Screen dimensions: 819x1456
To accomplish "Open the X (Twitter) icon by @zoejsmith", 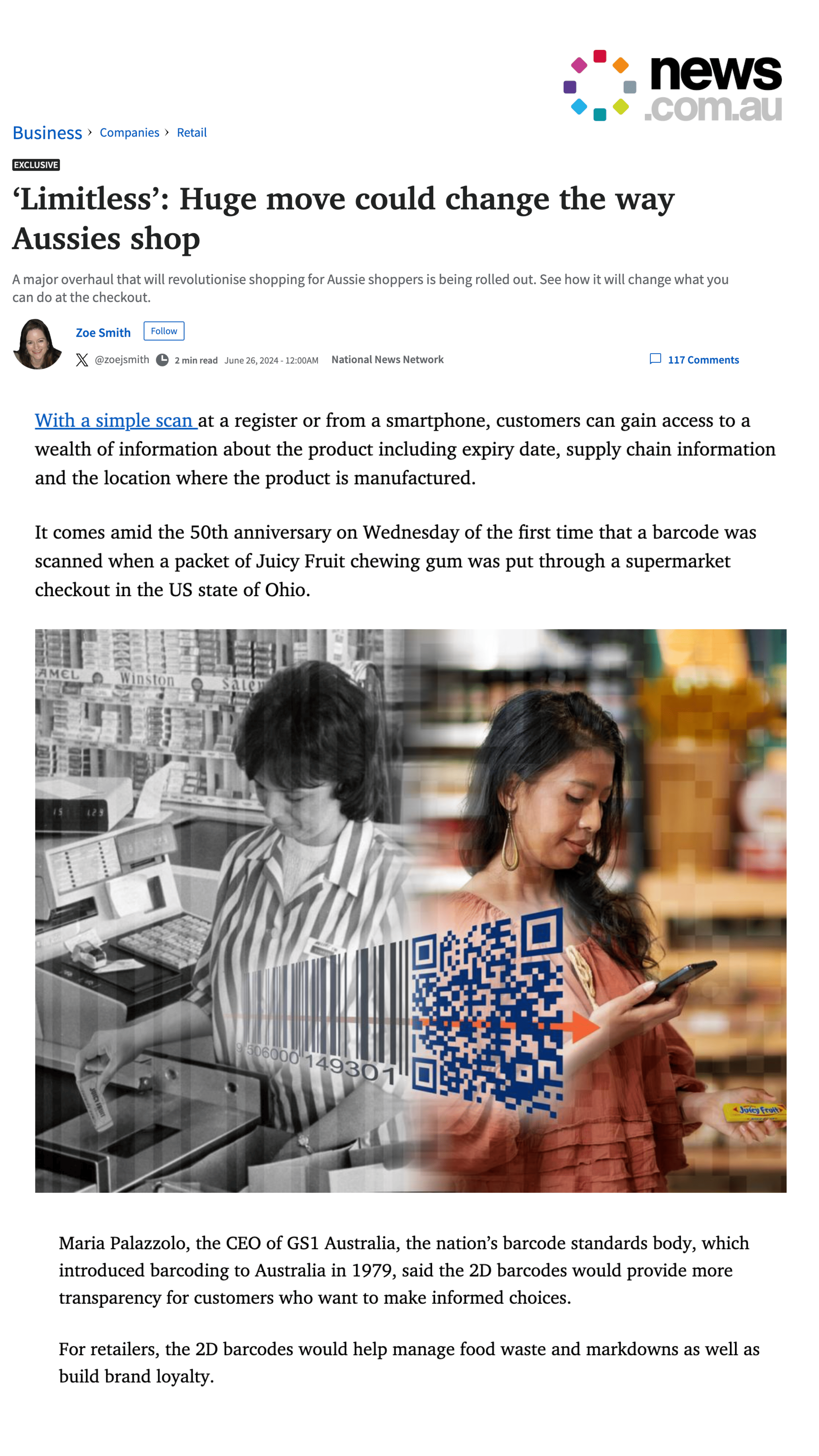I will point(82,360).
